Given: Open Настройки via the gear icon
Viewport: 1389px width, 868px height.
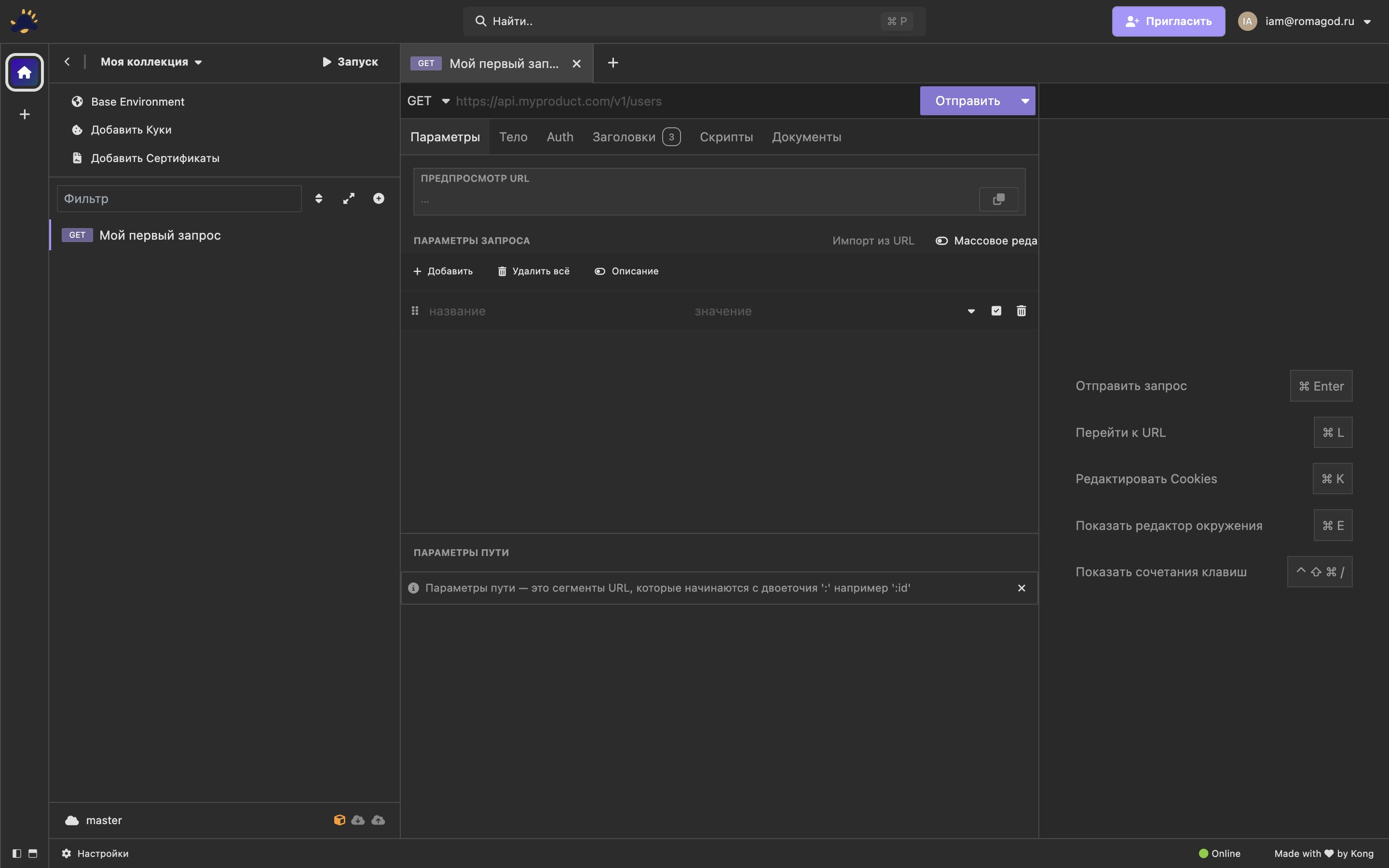Looking at the screenshot, I should point(66,853).
